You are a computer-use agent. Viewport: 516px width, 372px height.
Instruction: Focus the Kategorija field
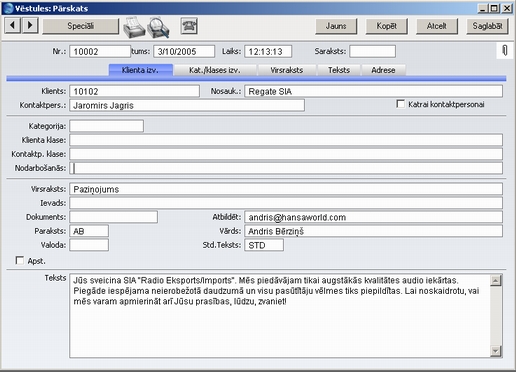pos(106,126)
